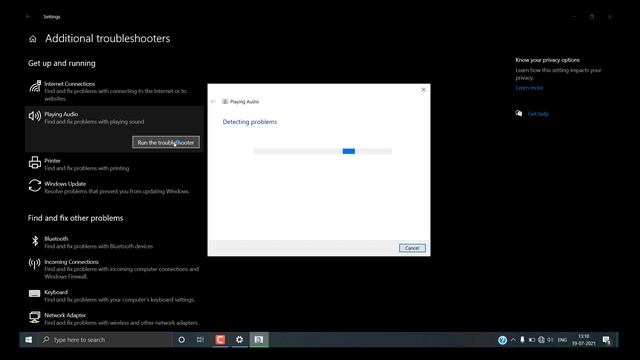
Task: Click the taskbar search box
Action: pyautogui.click(x=105, y=340)
